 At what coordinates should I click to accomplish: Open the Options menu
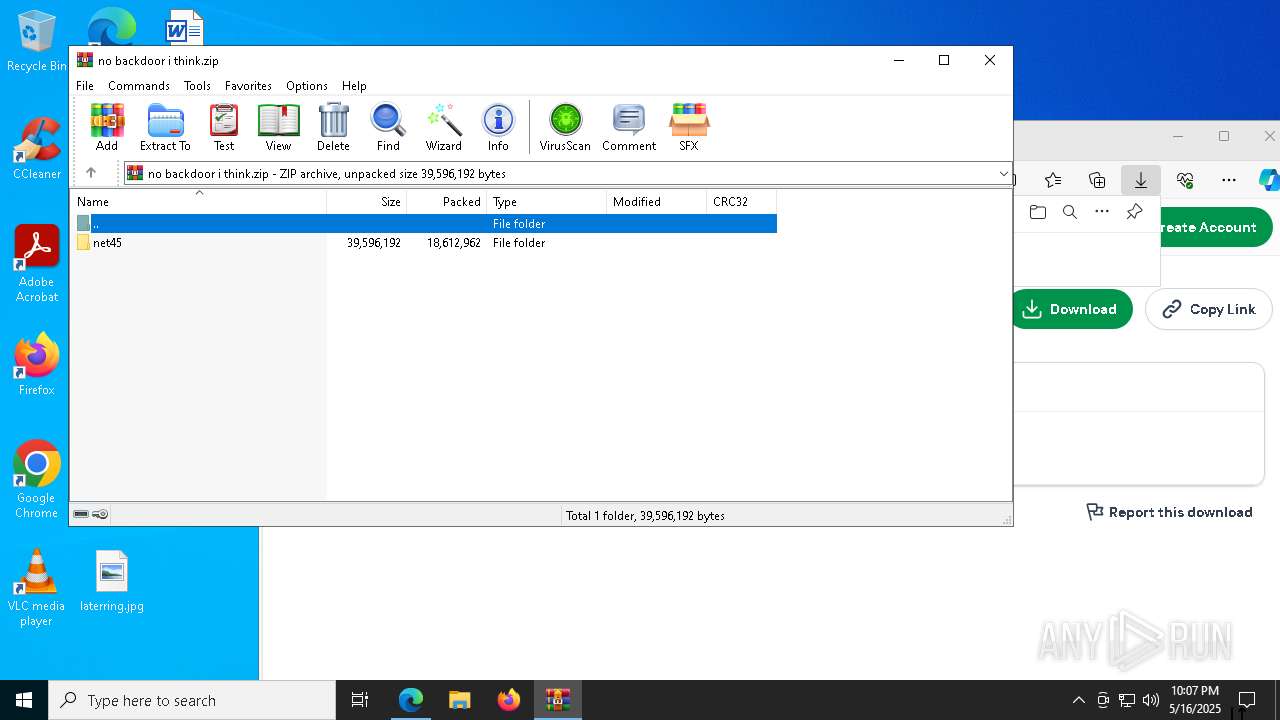click(306, 86)
